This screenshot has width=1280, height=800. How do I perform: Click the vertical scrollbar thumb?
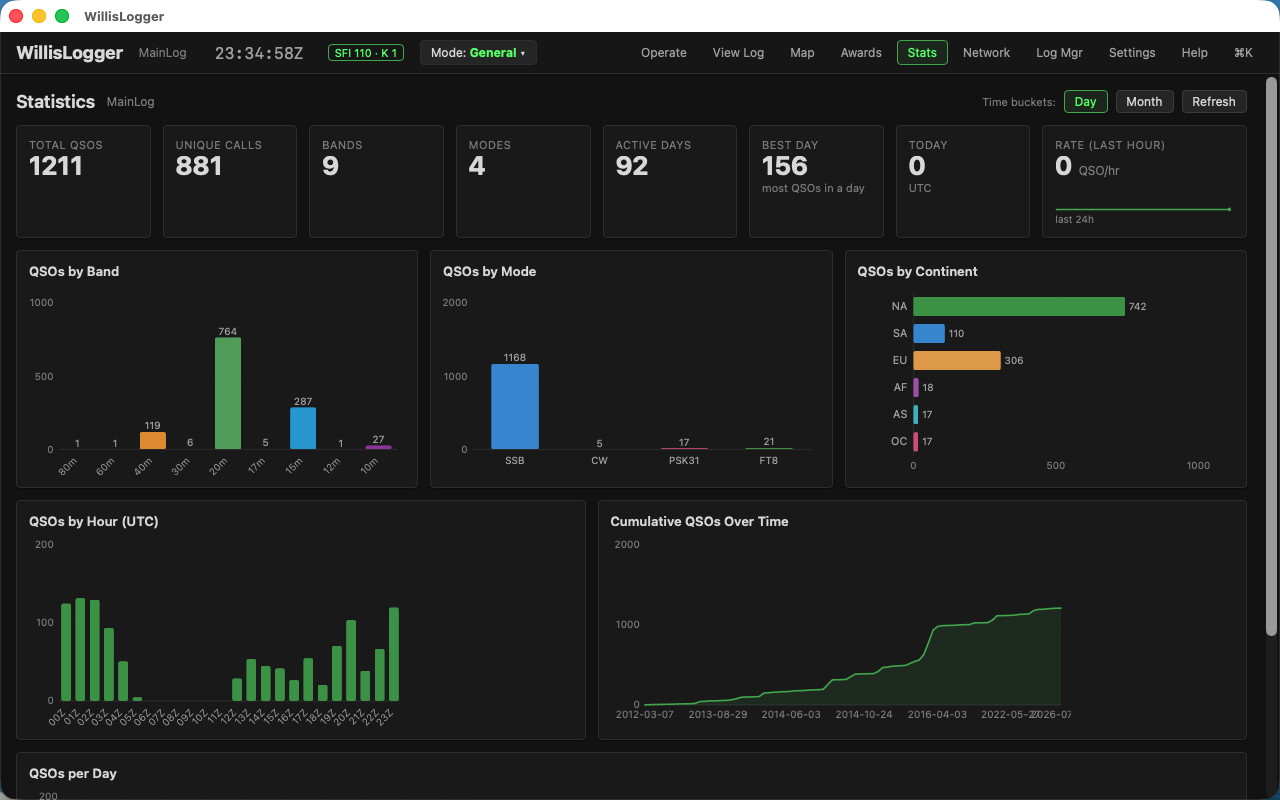[x=1272, y=356]
